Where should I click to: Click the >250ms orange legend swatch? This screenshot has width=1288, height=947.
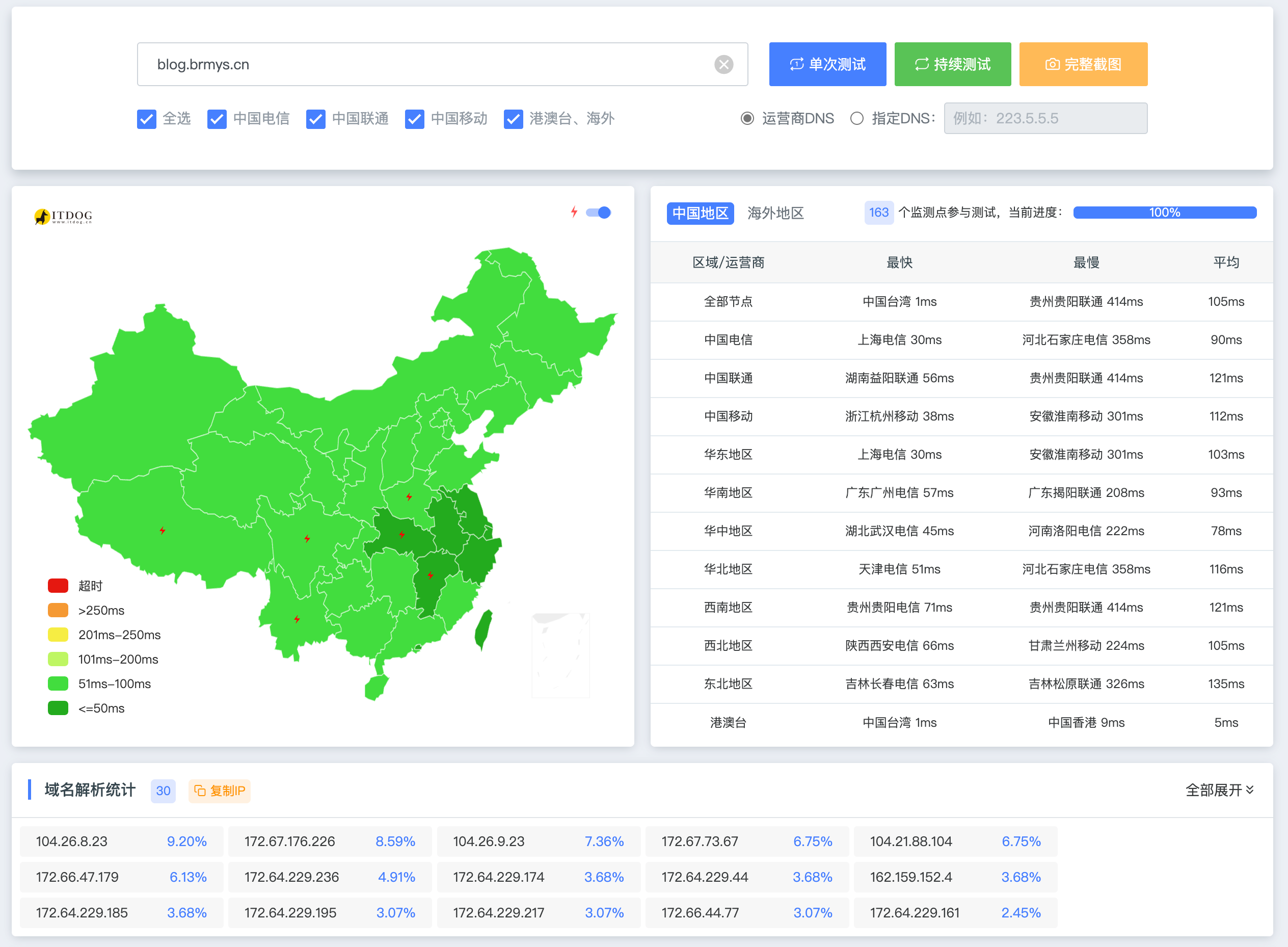pos(58,610)
